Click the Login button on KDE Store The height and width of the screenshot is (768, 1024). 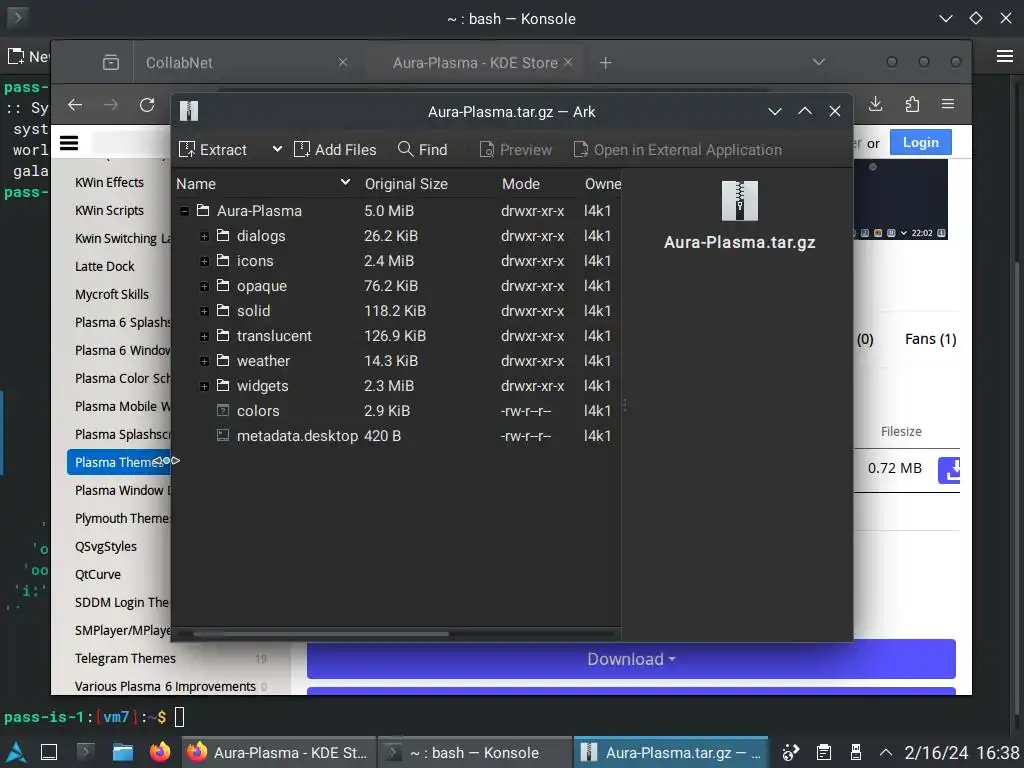[921, 142]
